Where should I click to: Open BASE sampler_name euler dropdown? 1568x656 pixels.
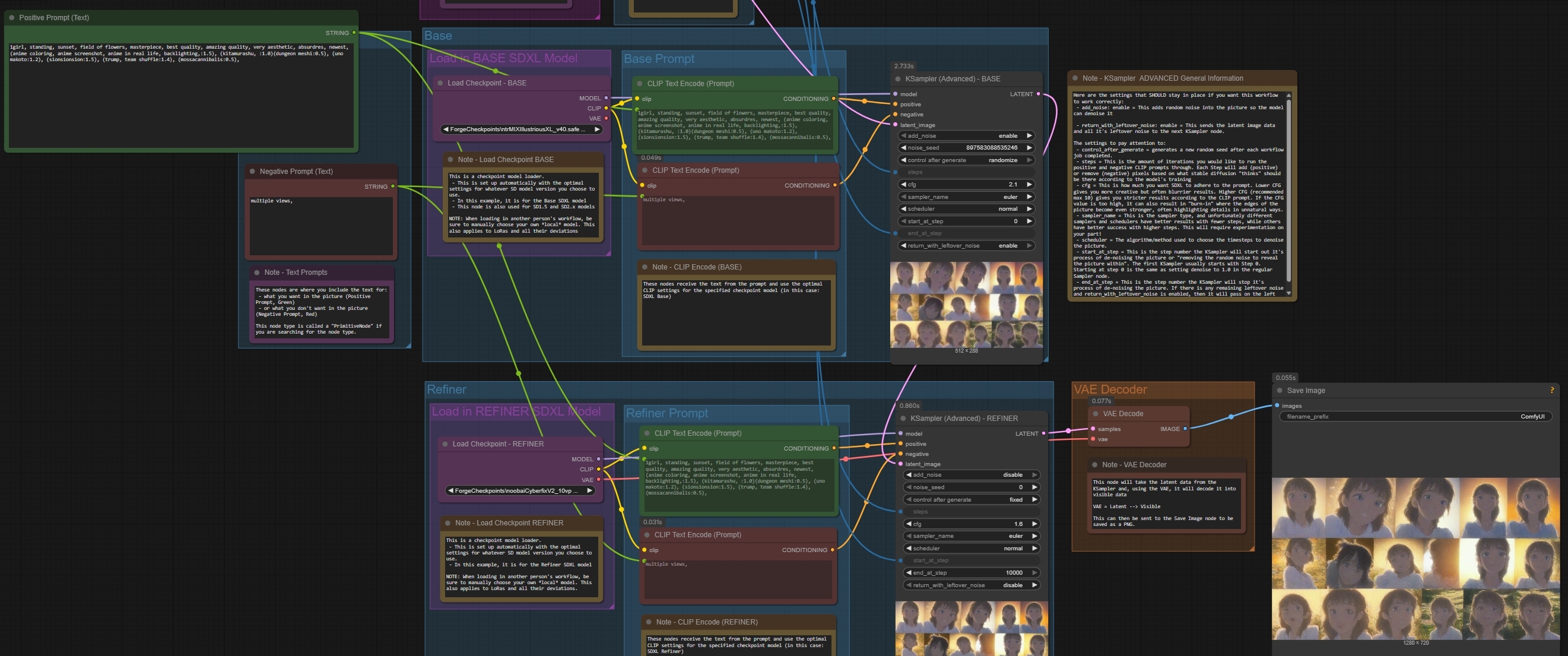click(966, 197)
